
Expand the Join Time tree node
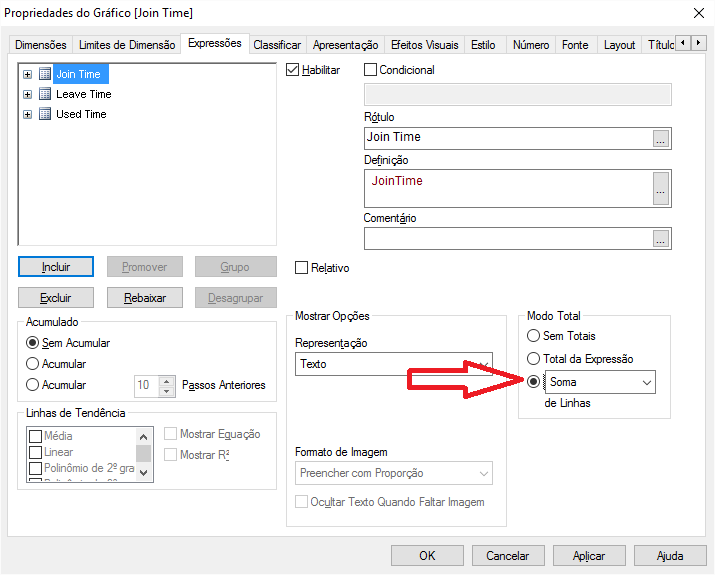[28, 74]
